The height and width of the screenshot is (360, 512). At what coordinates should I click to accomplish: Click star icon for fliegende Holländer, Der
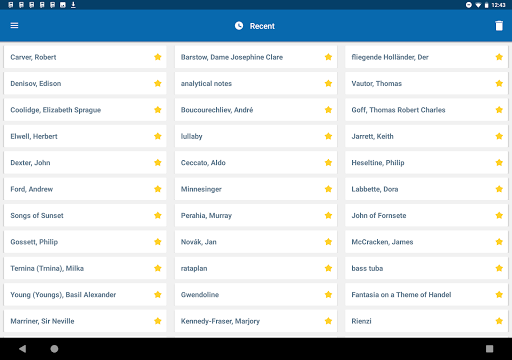click(499, 57)
